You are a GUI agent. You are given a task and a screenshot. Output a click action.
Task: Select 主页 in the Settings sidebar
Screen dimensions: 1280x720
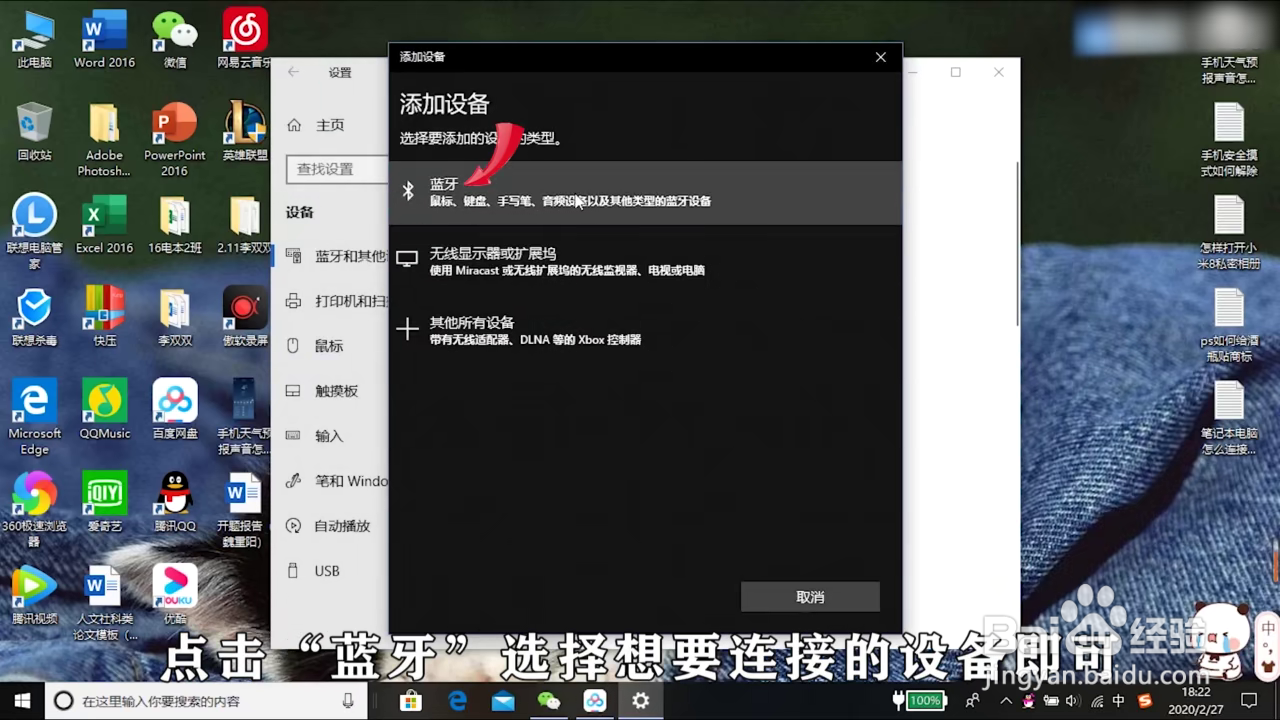tap(330, 124)
